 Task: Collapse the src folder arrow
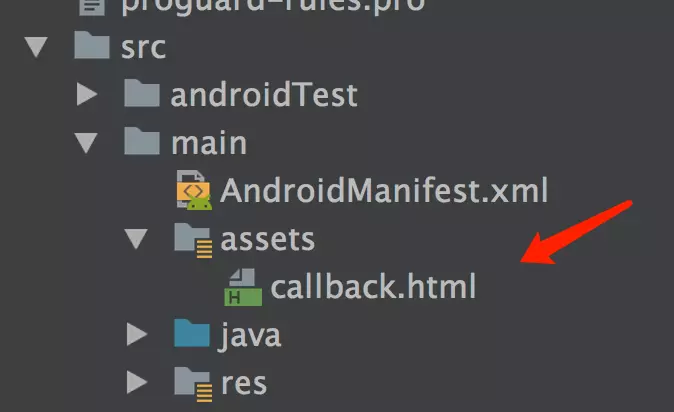tap(36, 47)
